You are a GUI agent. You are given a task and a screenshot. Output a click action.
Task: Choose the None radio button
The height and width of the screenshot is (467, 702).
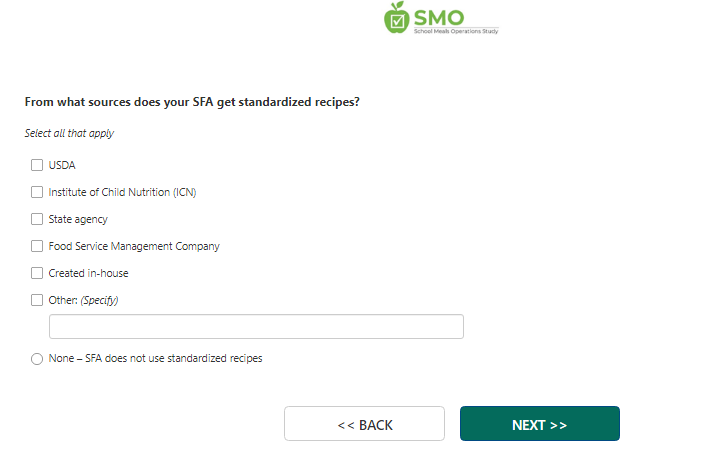pos(37,358)
